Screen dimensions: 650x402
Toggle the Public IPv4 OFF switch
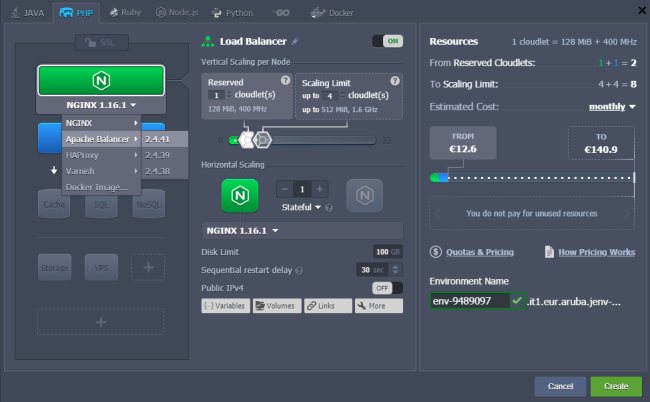point(388,288)
